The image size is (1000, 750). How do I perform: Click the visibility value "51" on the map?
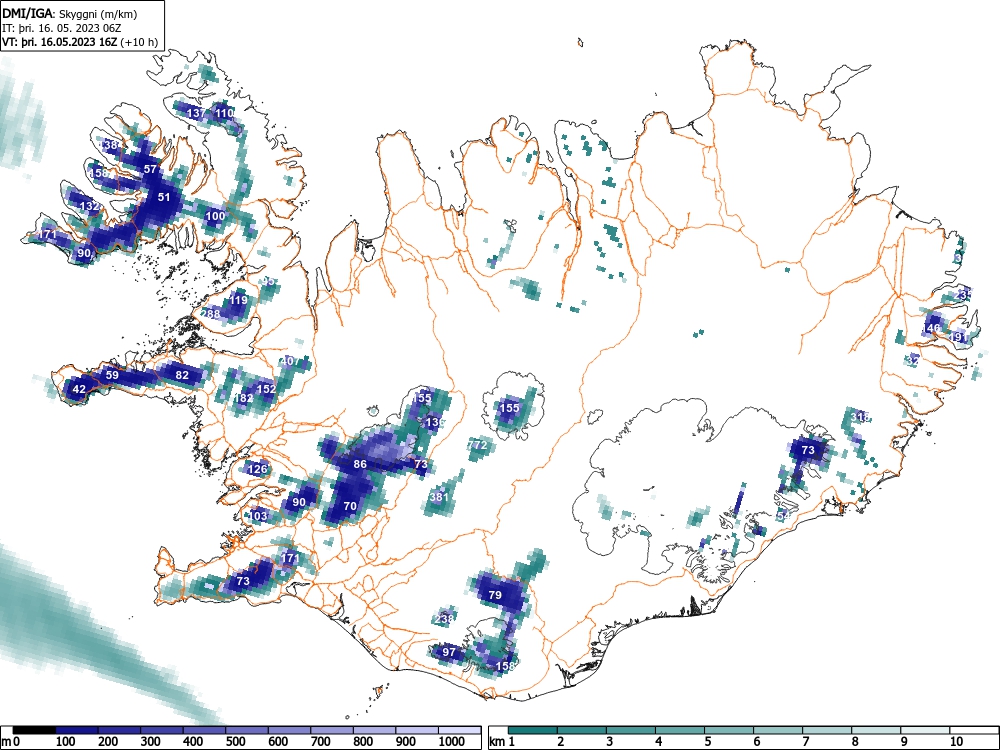point(165,197)
